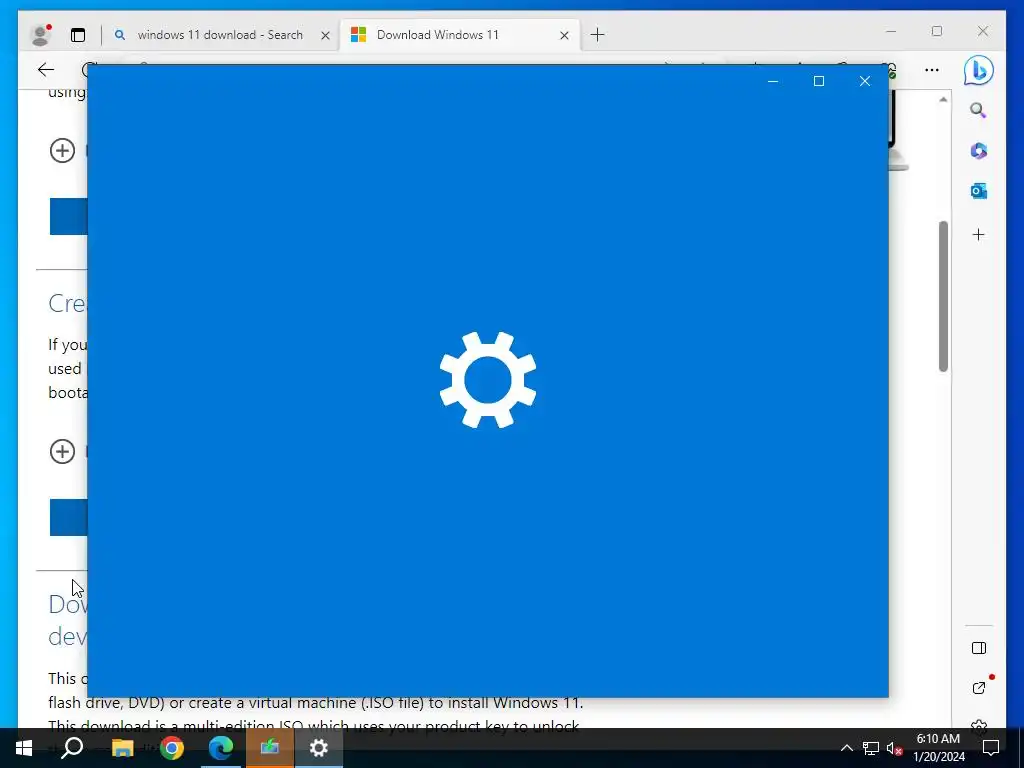
Task: Select the Settings gear on taskbar
Action: tap(319, 748)
